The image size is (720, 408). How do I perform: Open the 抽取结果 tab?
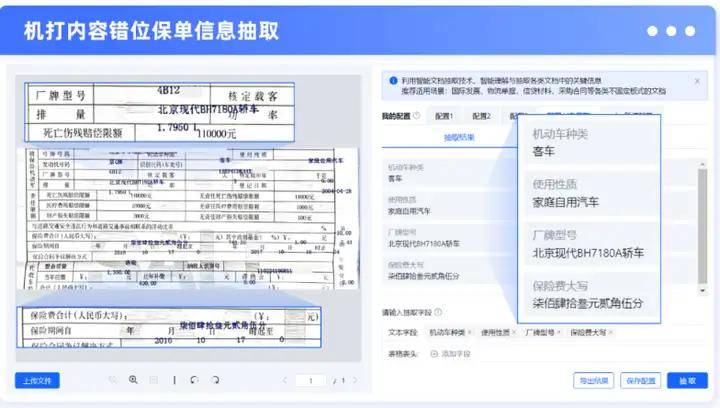459,137
